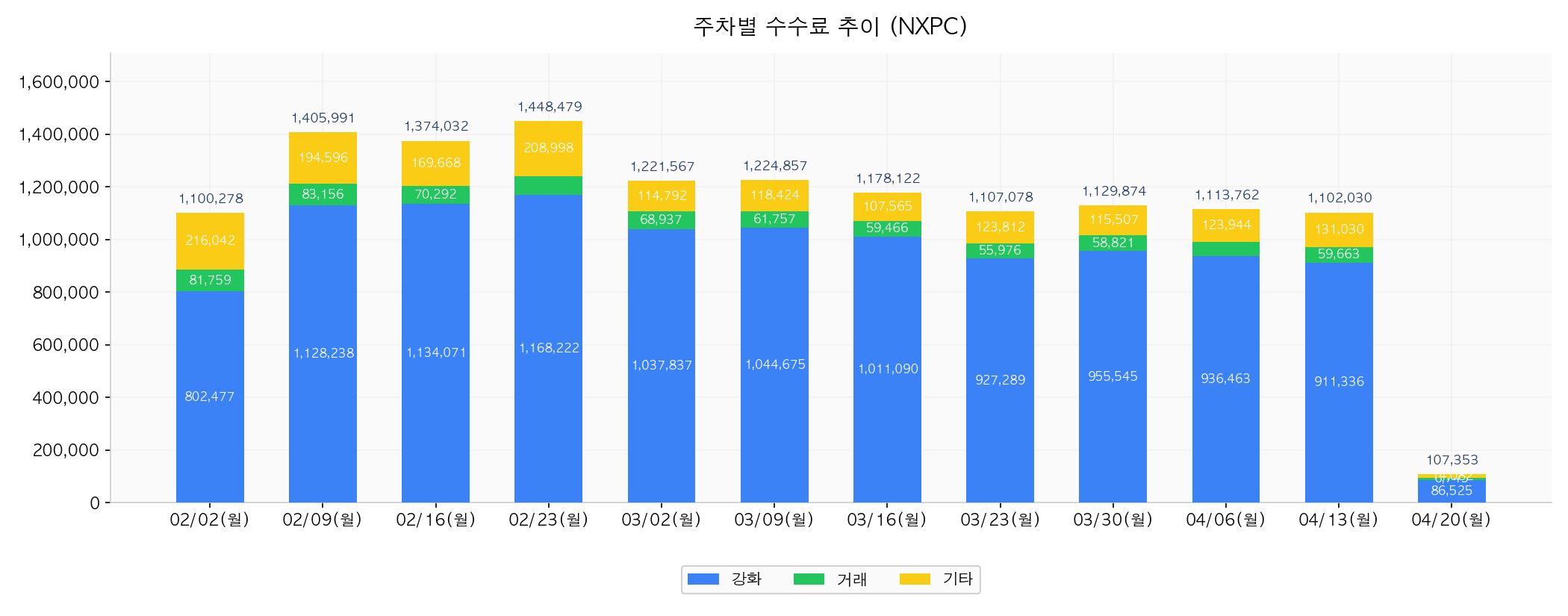
Task: Select the 03/02(월) x-axis label
Action: [x=662, y=520]
